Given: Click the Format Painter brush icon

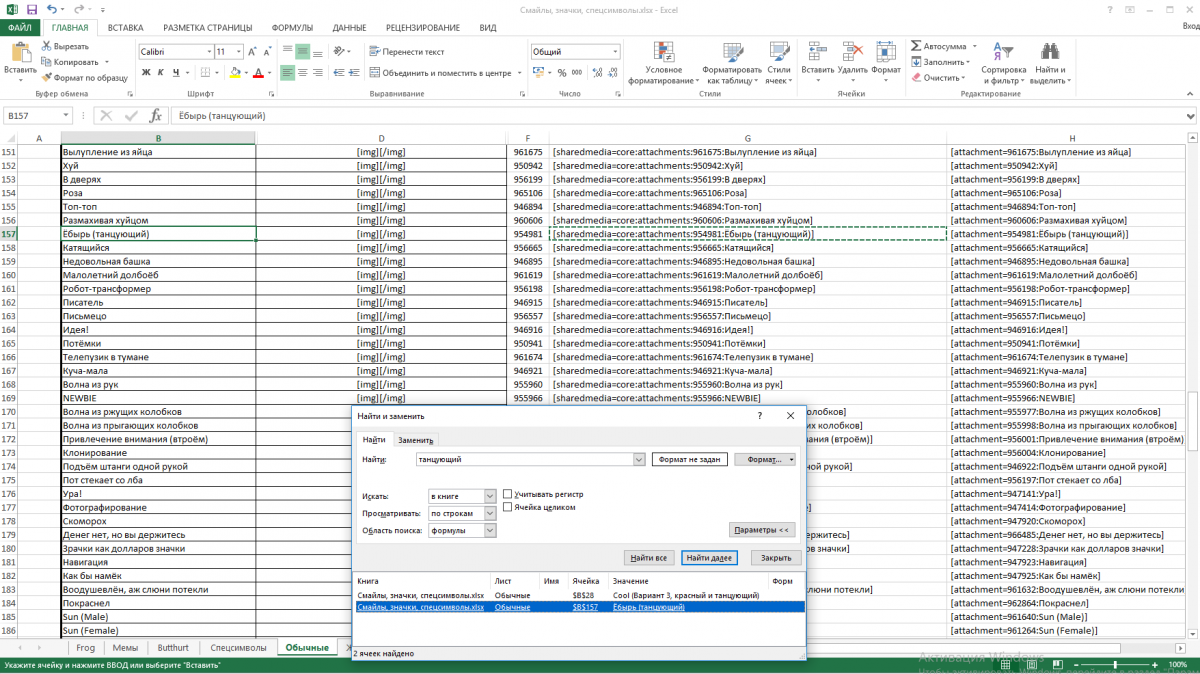Looking at the screenshot, I should 47,77.
